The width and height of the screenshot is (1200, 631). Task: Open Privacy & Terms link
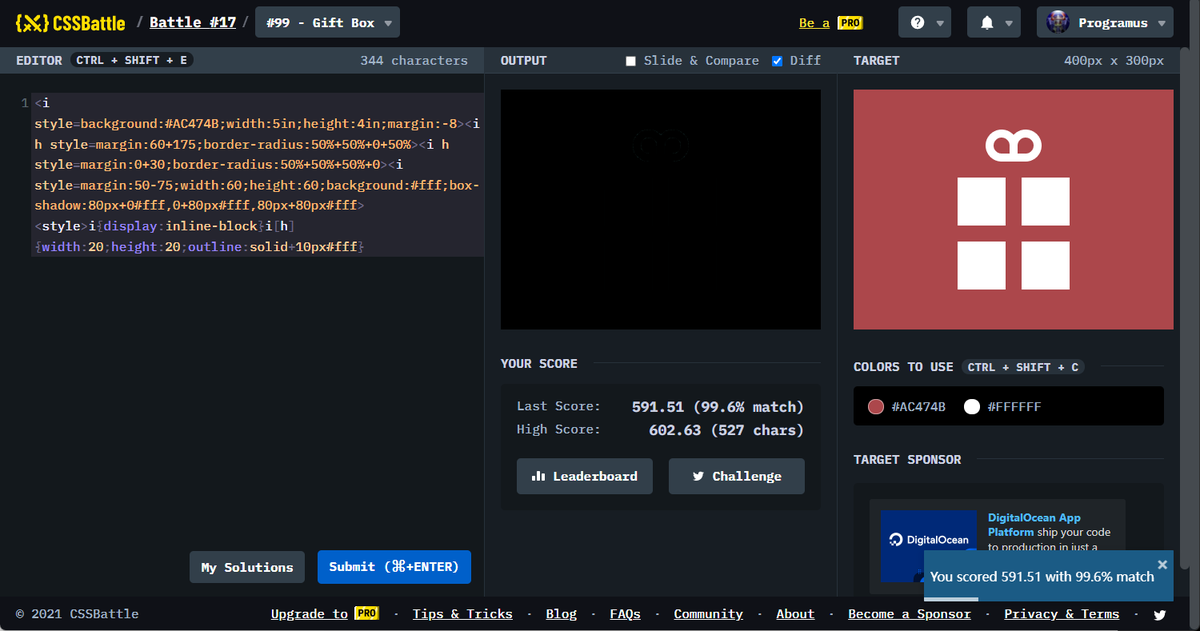click(1061, 614)
